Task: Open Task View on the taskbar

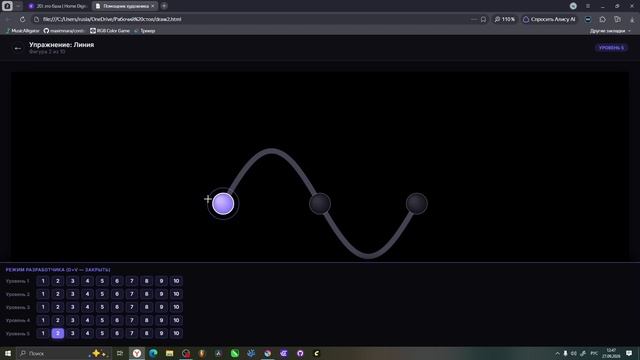Action: pos(120,353)
